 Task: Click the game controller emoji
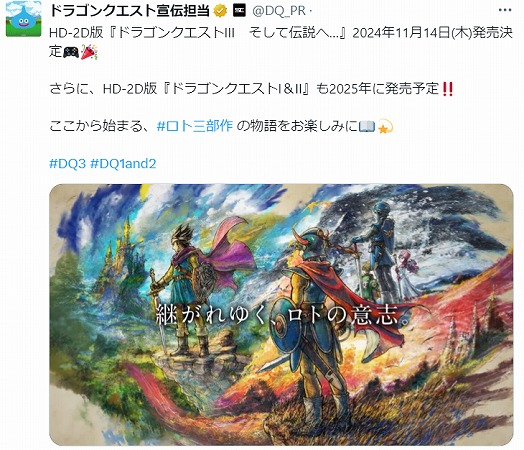tap(71, 52)
